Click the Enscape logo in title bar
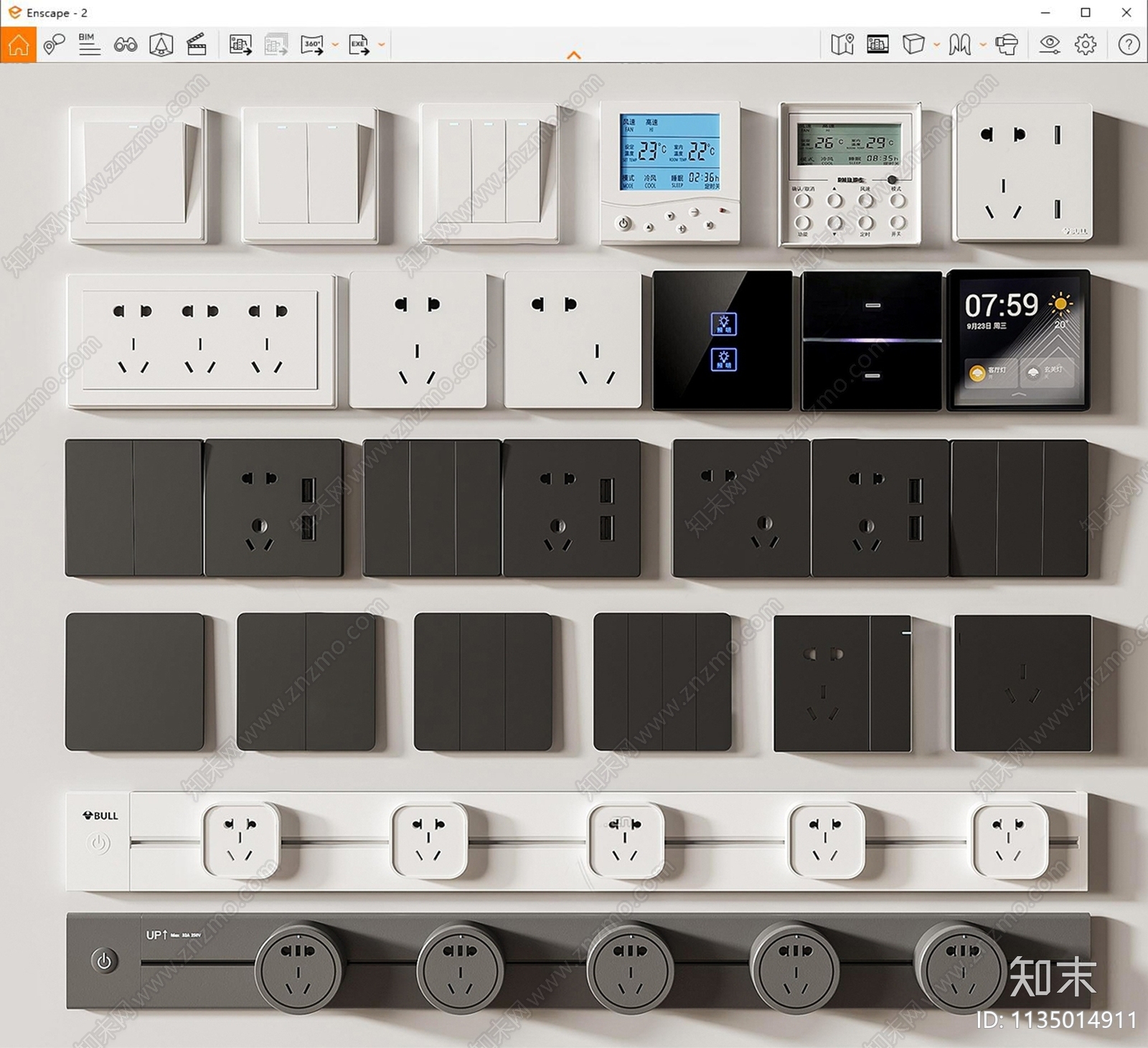The height and width of the screenshot is (1048, 1148). pyautogui.click(x=14, y=12)
